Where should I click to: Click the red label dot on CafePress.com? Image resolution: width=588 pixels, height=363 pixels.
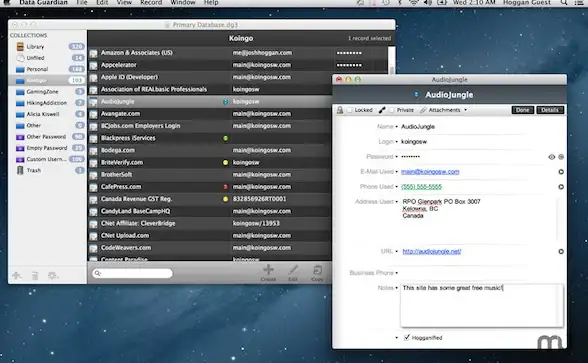coord(225,187)
